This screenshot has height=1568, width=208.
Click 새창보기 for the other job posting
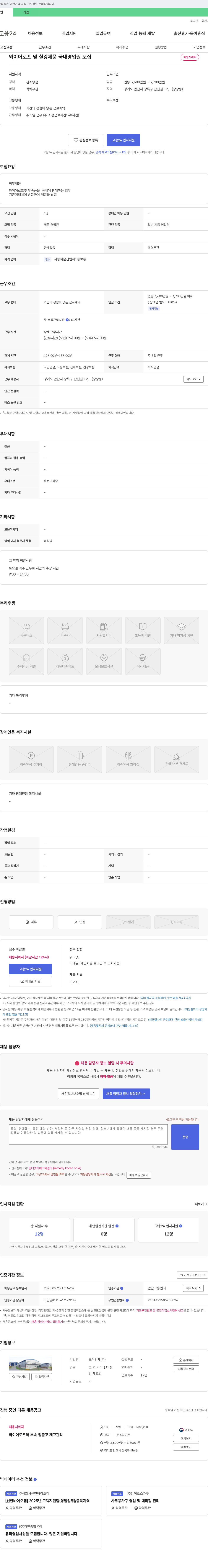coord(186,1447)
